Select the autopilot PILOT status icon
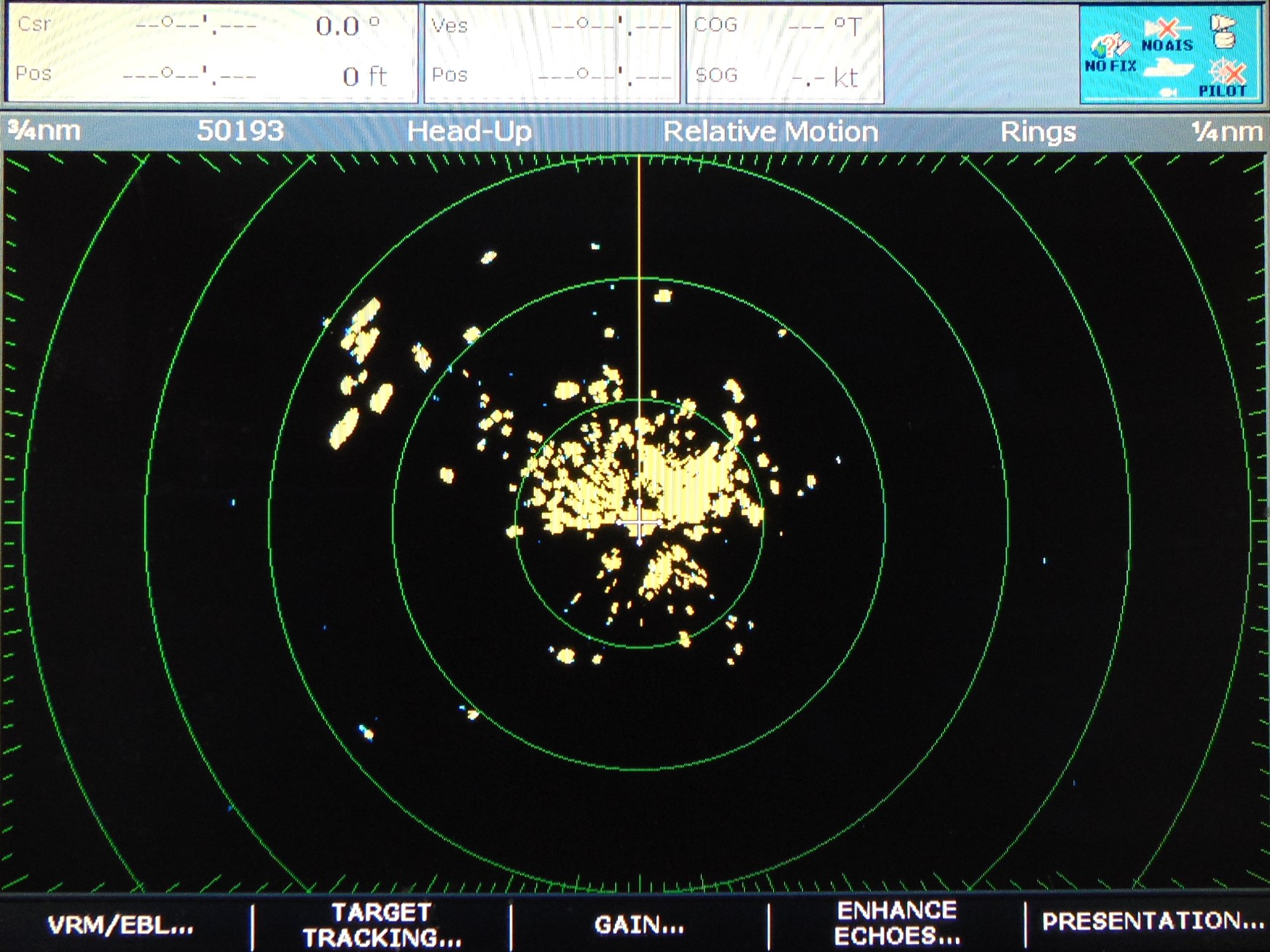This screenshot has height=952, width=1270. click(1224, 79)
